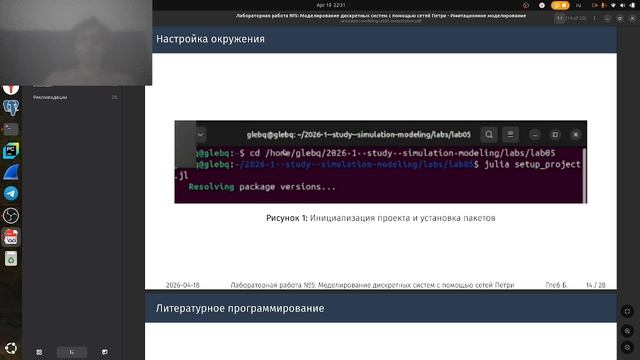The image size is (640, 360).
Task: Select the PDF viewer icon in dock
Action: click(x=11, y=237)
